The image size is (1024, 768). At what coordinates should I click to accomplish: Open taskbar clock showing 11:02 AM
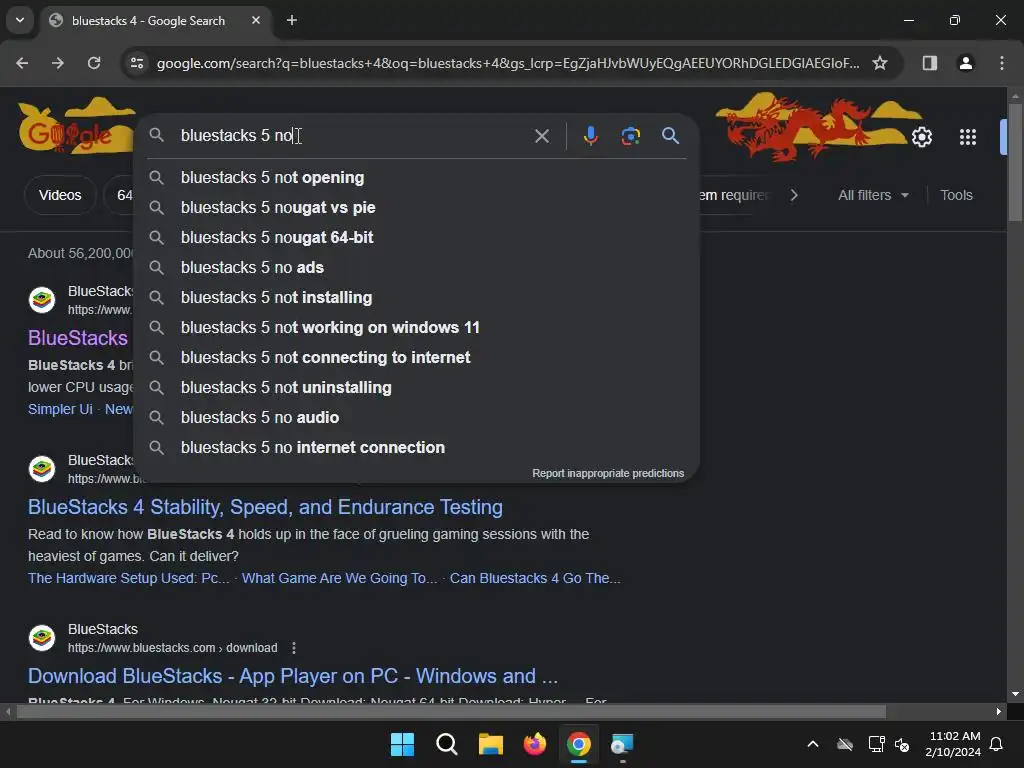click(953, 744)
